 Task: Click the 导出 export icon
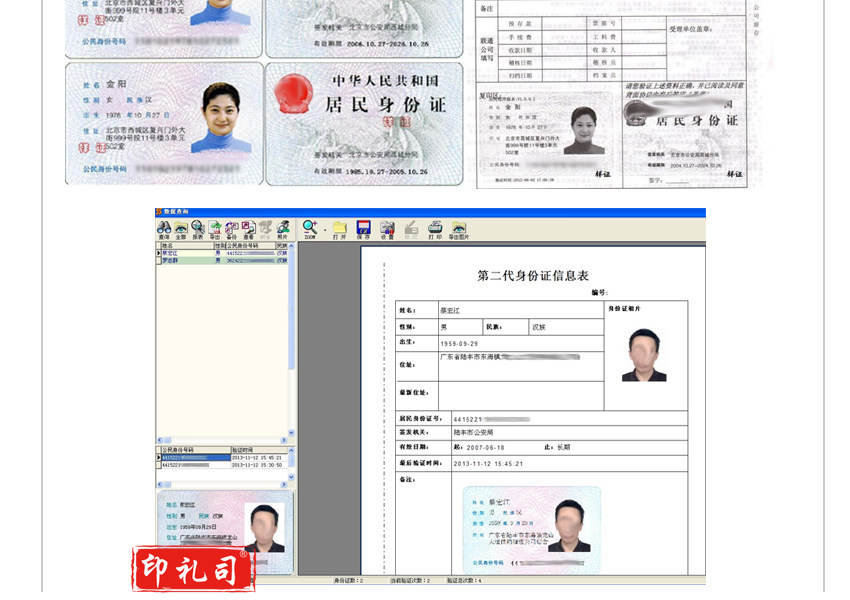[214, 229]
